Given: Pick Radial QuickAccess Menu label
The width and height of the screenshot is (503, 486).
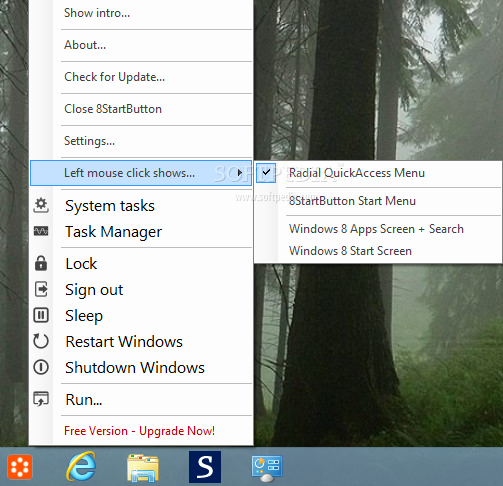Looking at the screenshot, I should [357, 173].
